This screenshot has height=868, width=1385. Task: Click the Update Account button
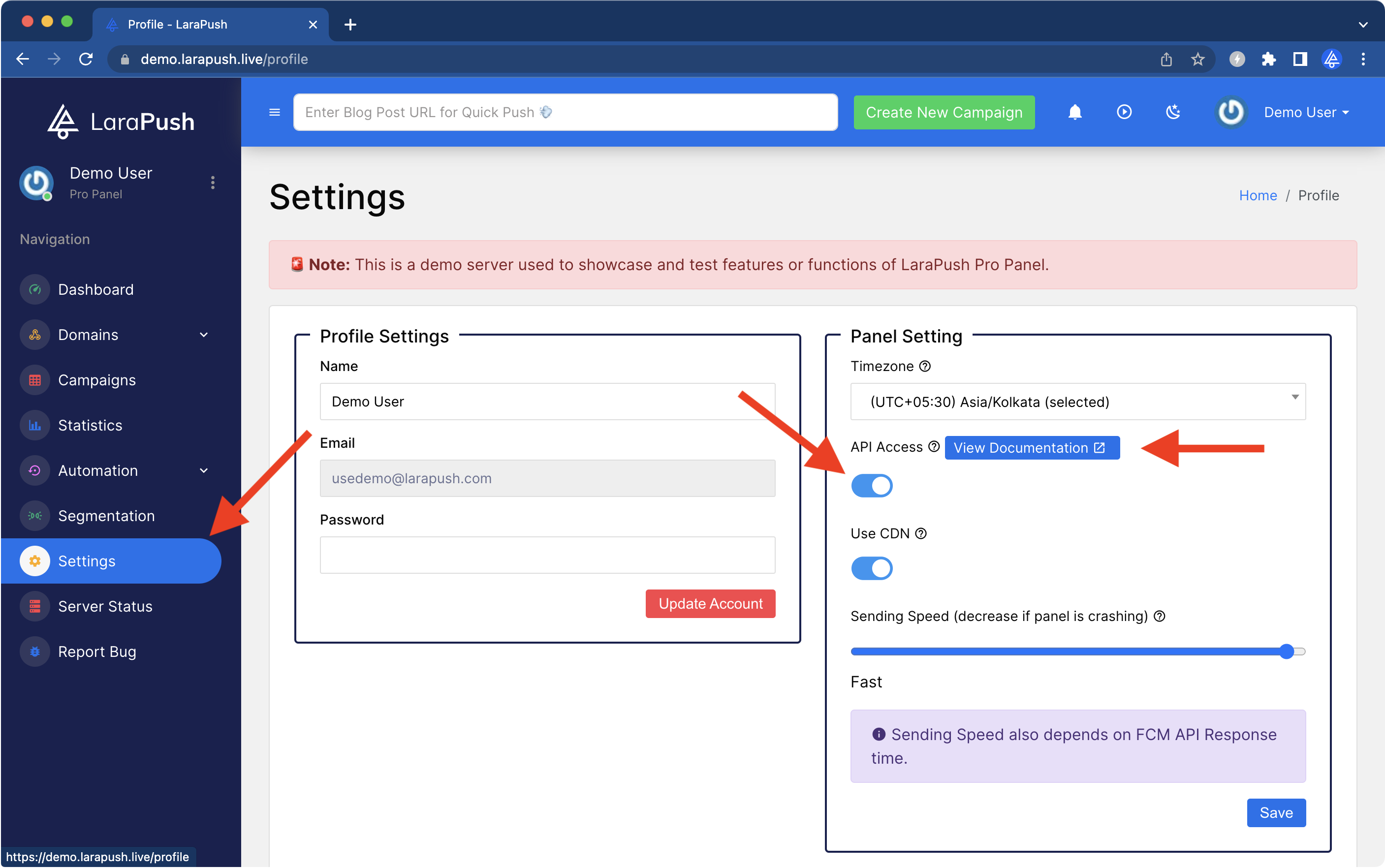click(x=710, y=603)
